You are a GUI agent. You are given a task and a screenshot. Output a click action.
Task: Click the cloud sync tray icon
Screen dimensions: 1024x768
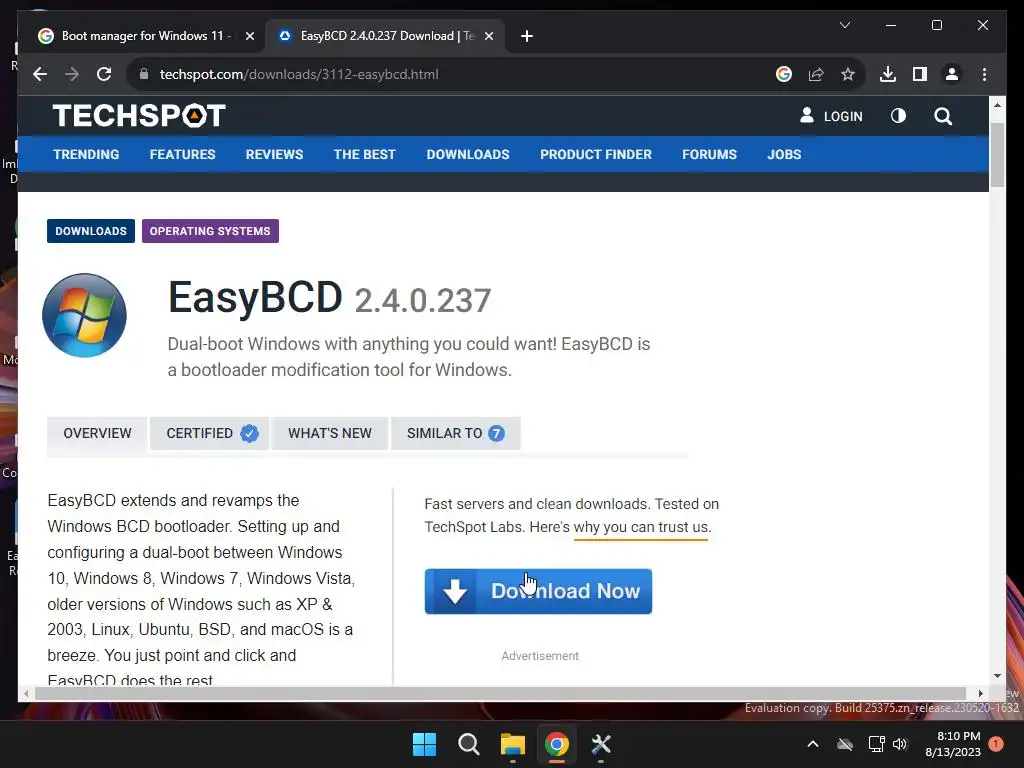pos(845,744)
